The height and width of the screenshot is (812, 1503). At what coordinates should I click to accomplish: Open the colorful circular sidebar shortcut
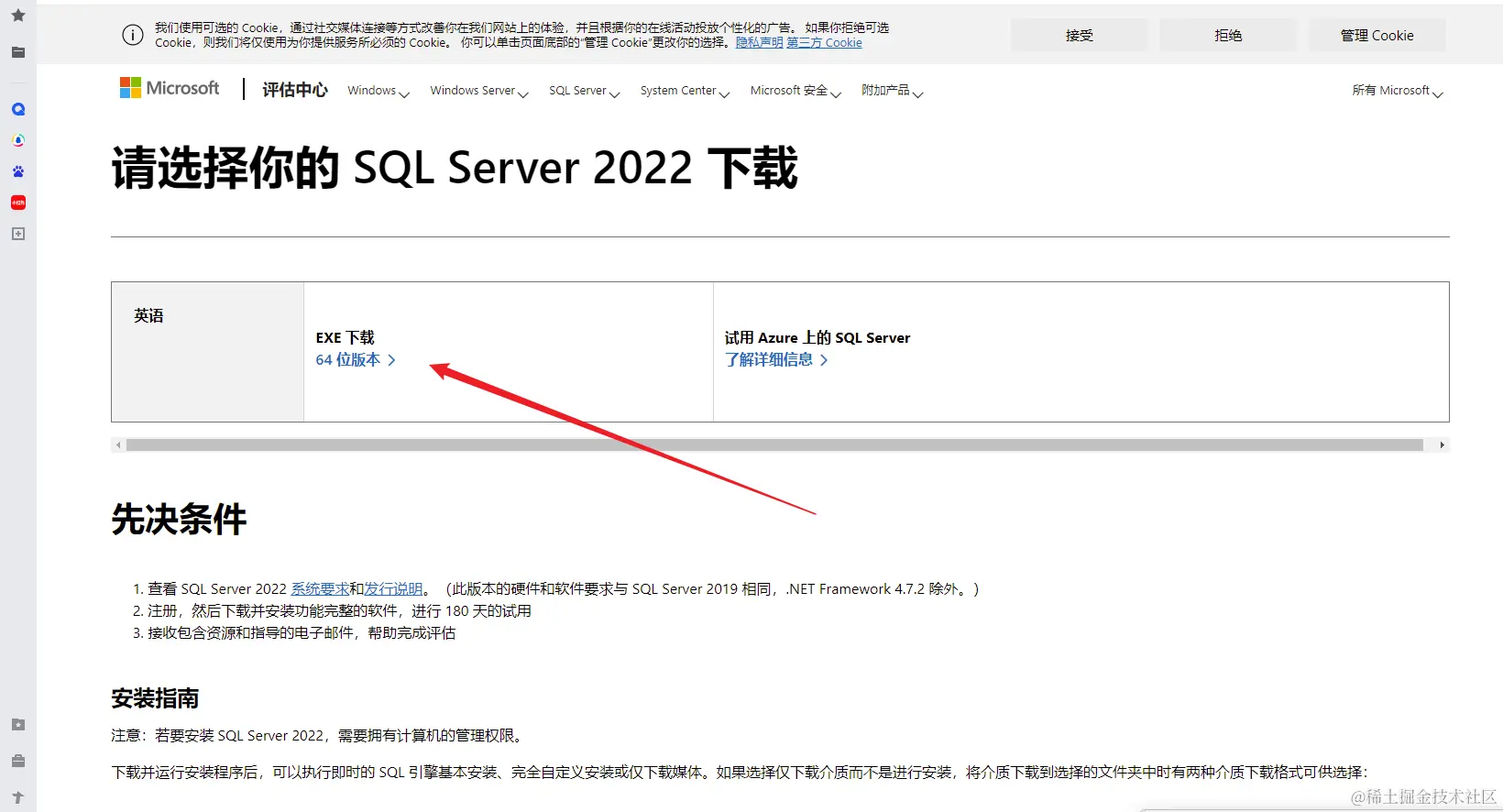click(17, 140)
